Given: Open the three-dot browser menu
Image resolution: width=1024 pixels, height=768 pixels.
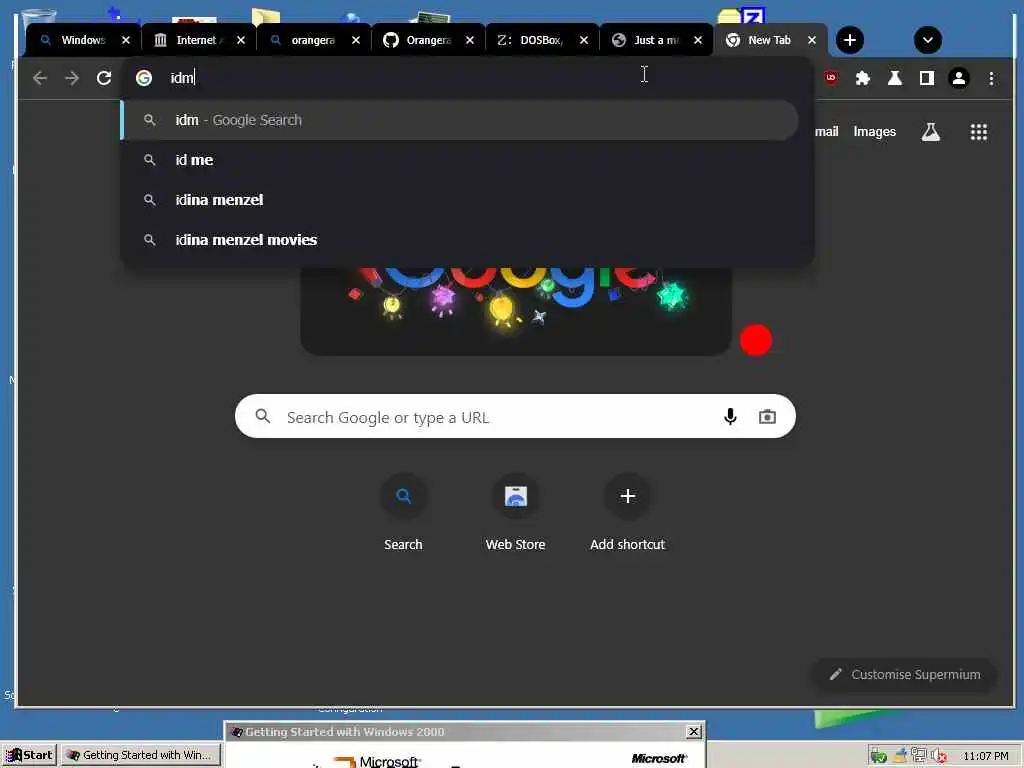Looking at the screenshot, I should pyautogui.click(x=991, y=78).
